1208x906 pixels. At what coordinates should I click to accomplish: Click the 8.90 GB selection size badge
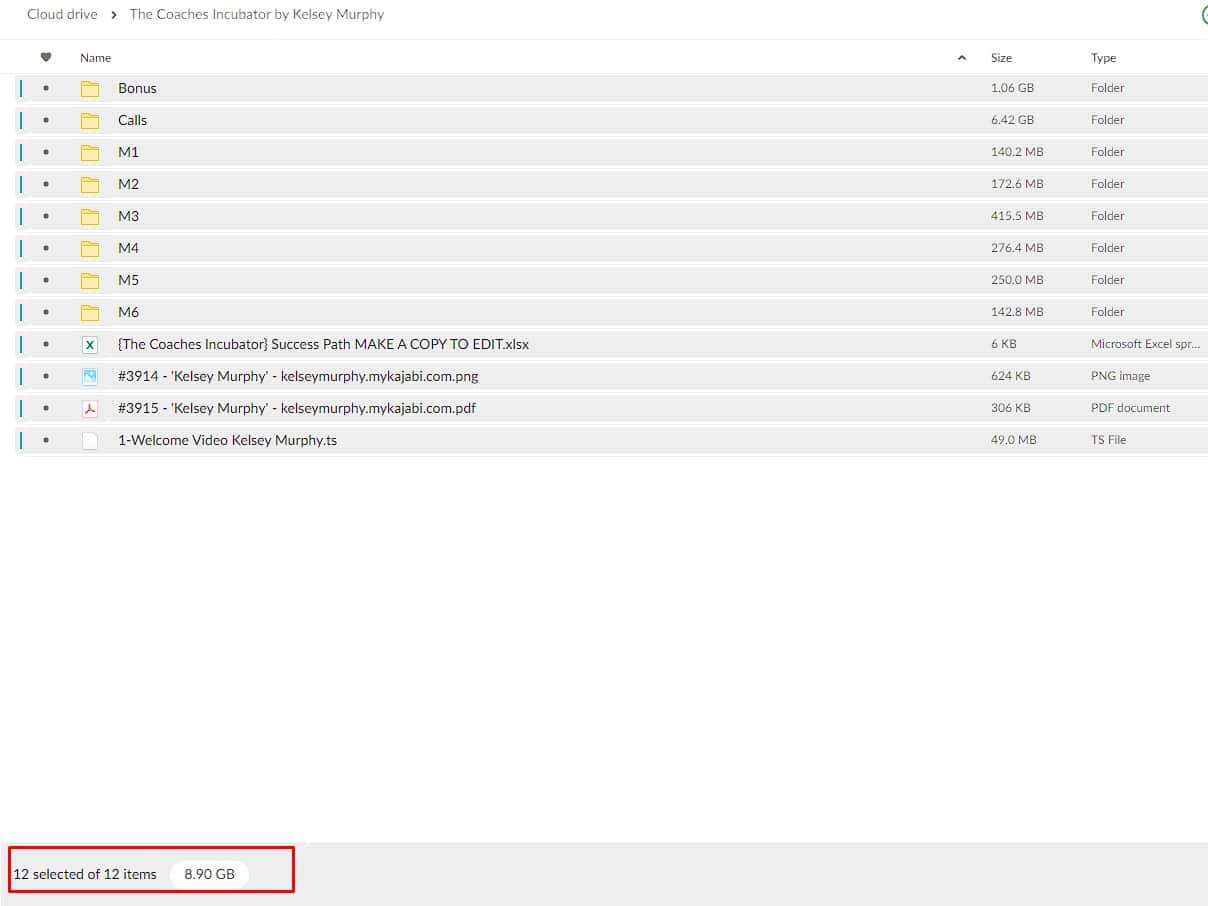(209, 874)
